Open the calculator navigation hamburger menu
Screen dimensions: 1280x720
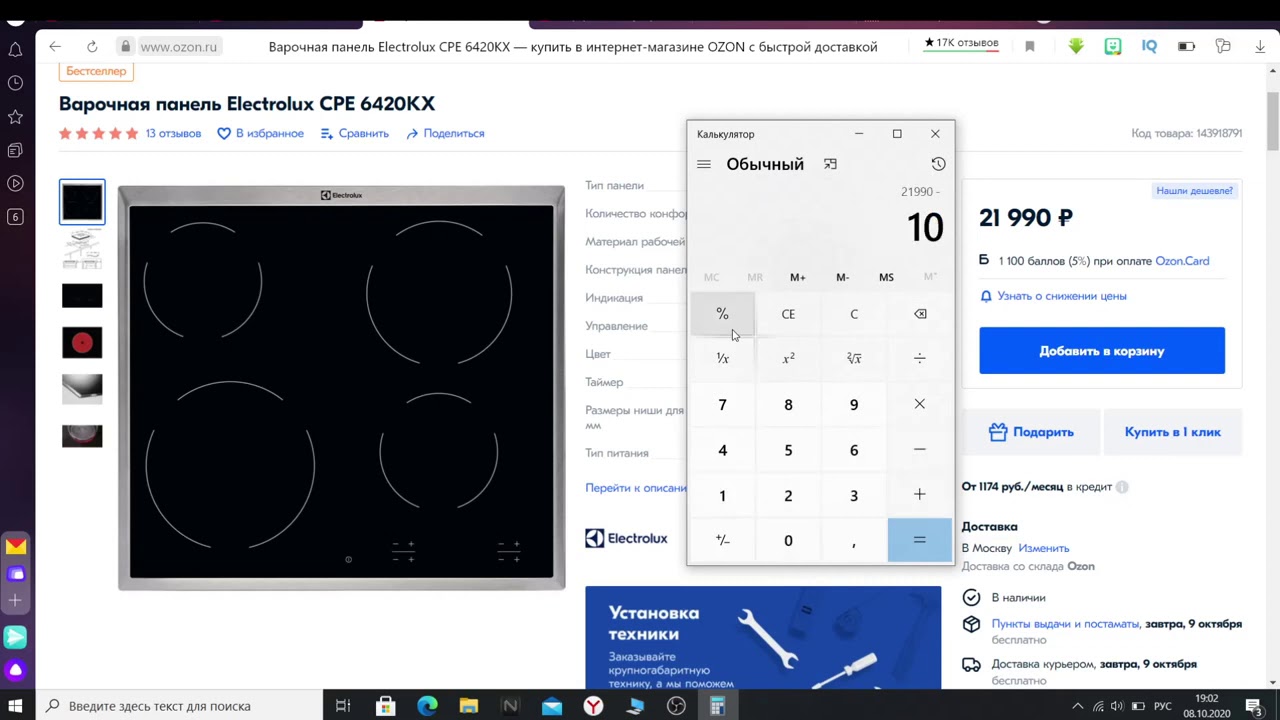tap(704, 164)
